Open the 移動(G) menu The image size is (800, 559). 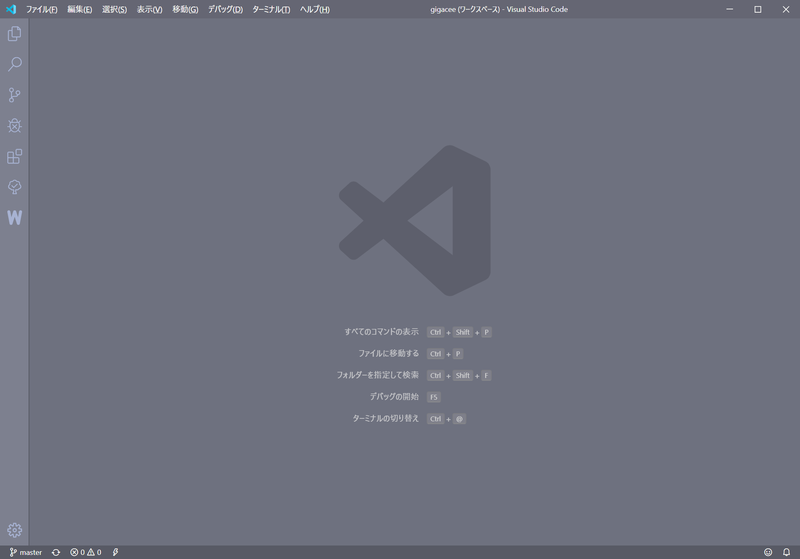[x=185, y=9]
